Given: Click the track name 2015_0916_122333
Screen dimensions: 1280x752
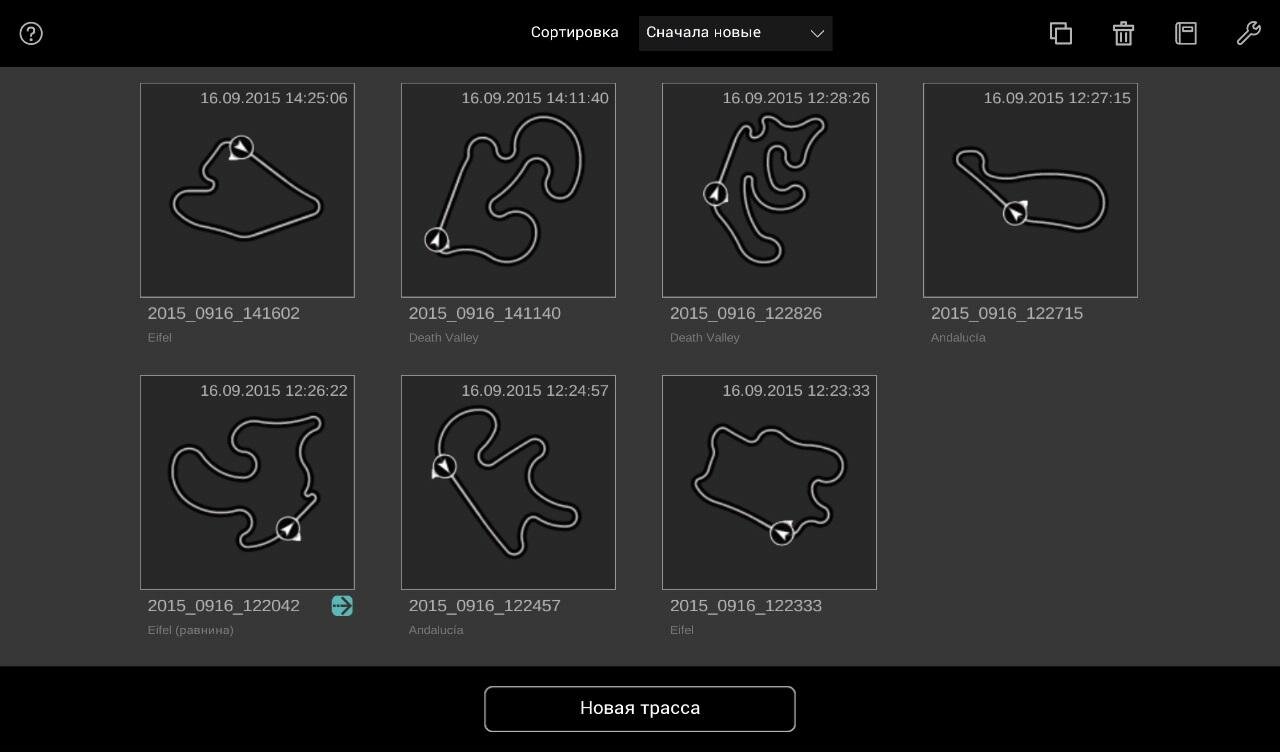Looking at the screenshot, I should pyautogui.click(x=746, y=606).
